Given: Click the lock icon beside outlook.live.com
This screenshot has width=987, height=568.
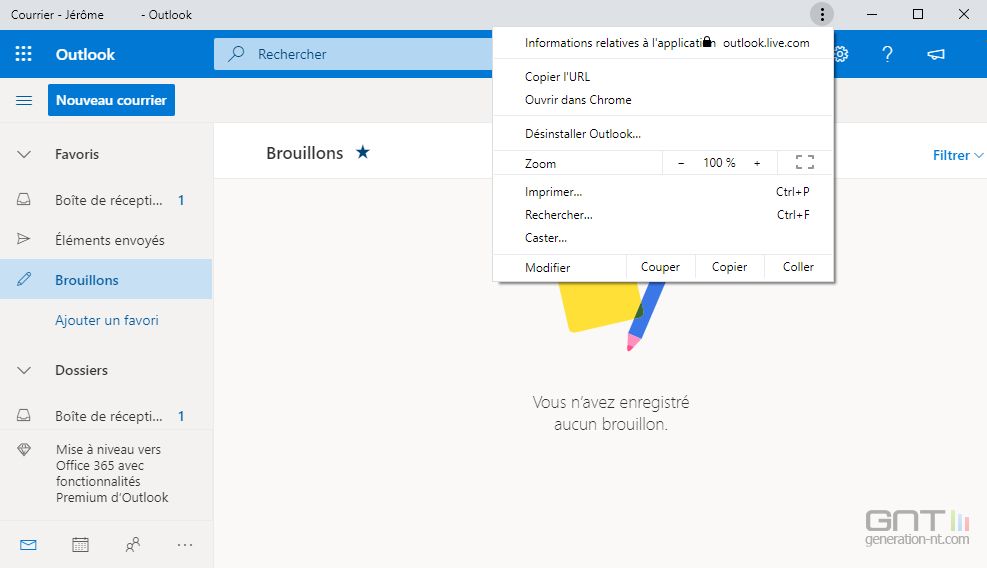Looking at the screenshot, I should coord(708,42).
